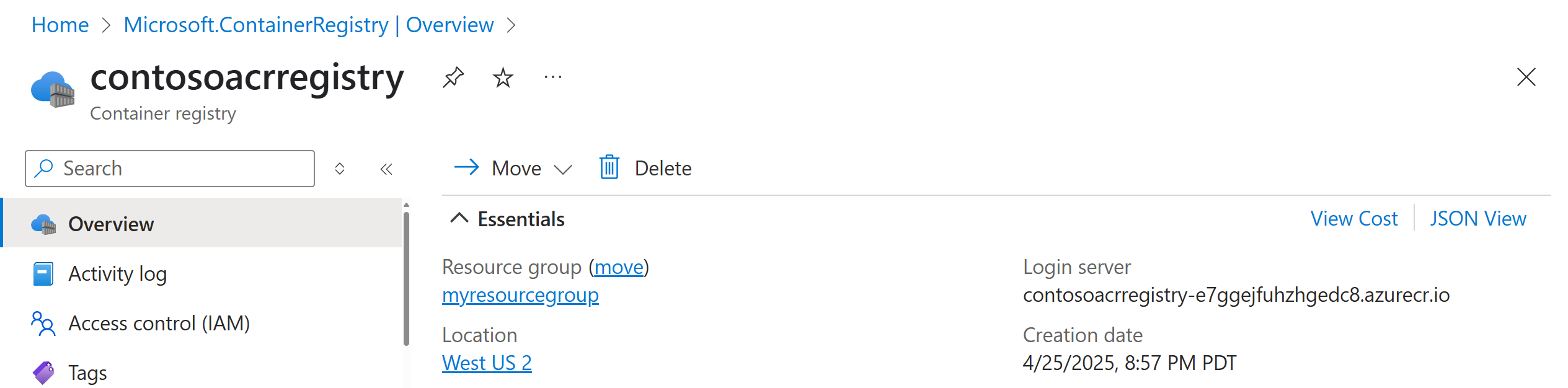Select Tags in the left menu

tap(87, 373)
